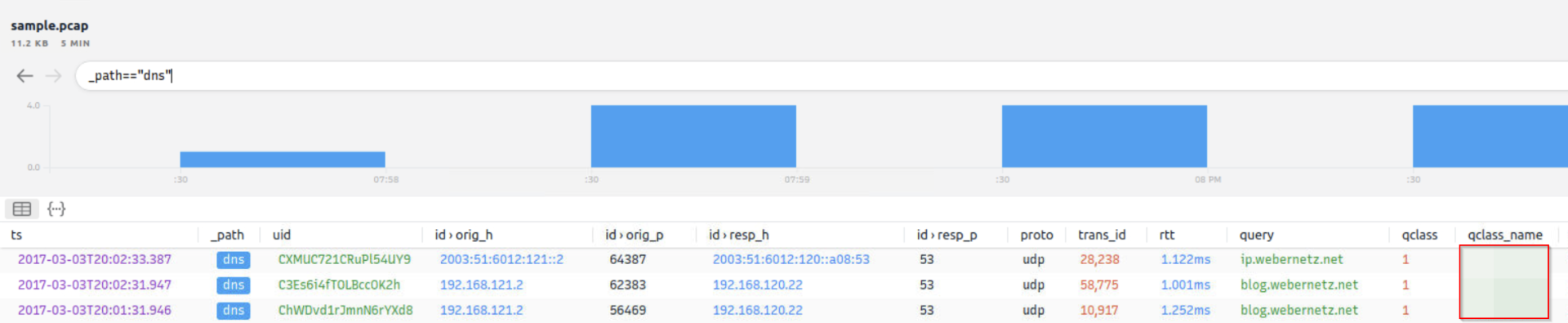Switch to JSON inspector view icon
The image size is (1568, 323).
tap(56, 209)
